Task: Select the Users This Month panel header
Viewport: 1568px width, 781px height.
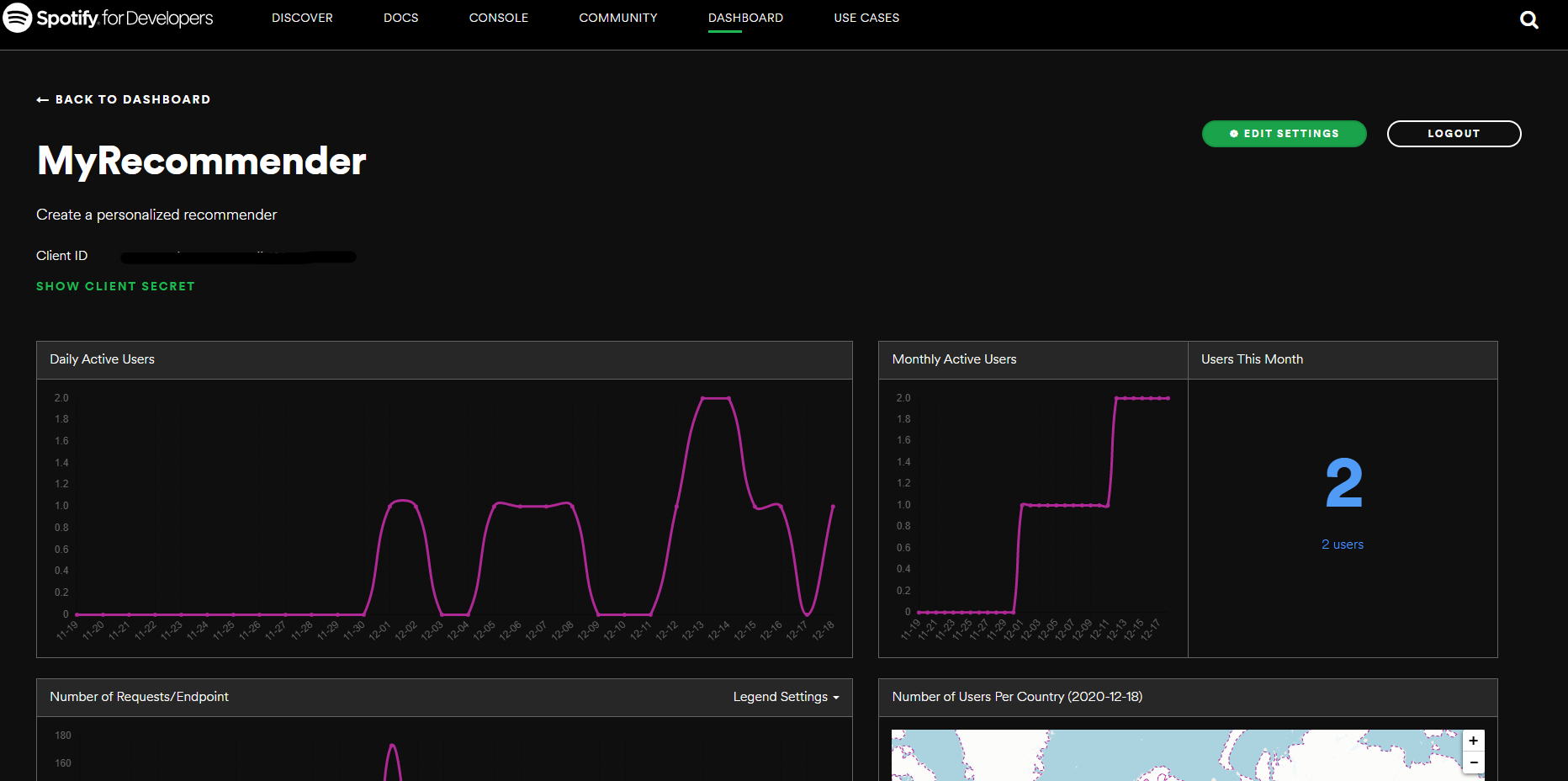Action: pos(1252,359)
